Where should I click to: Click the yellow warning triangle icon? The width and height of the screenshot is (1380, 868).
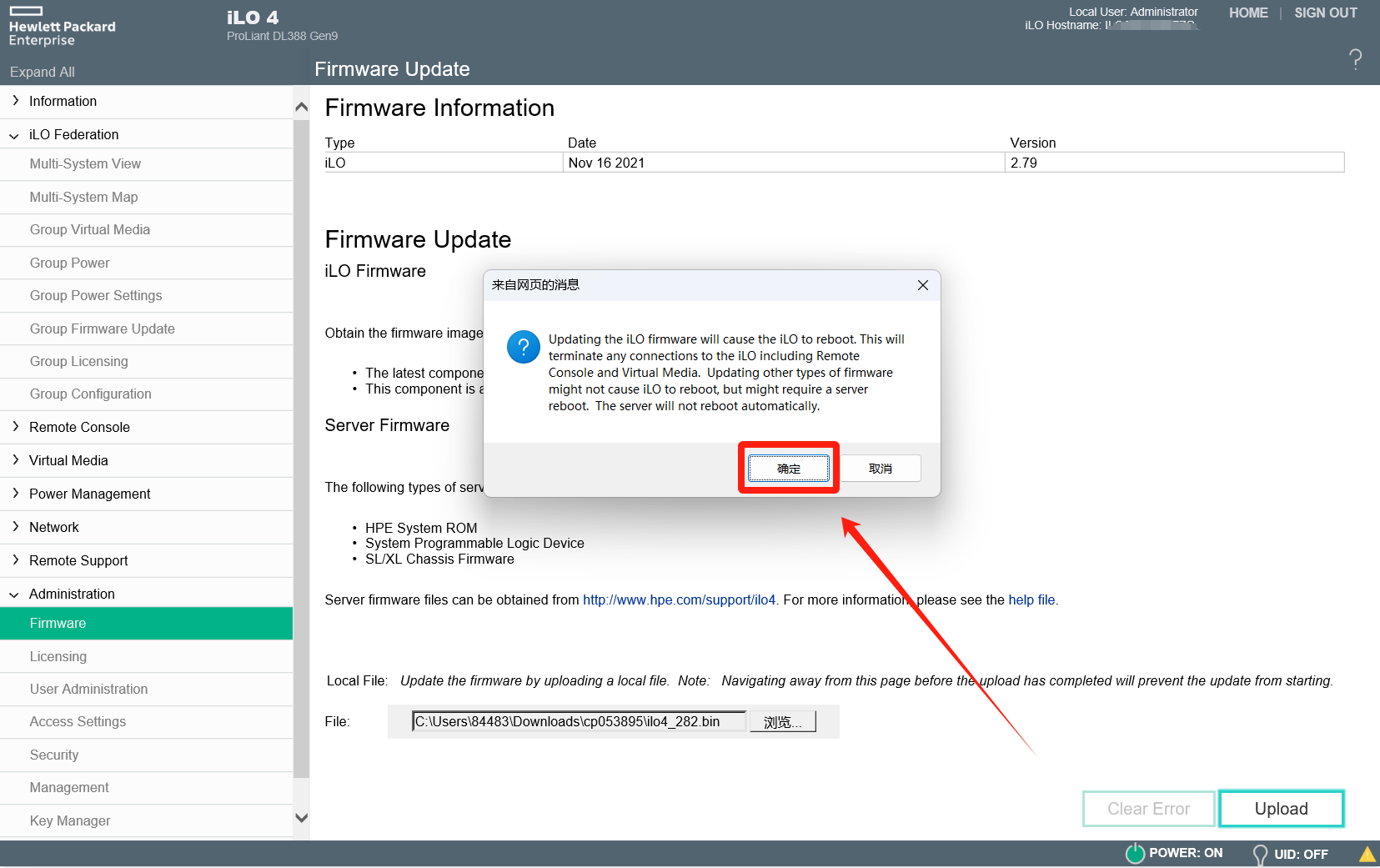tap(1367, 854)
